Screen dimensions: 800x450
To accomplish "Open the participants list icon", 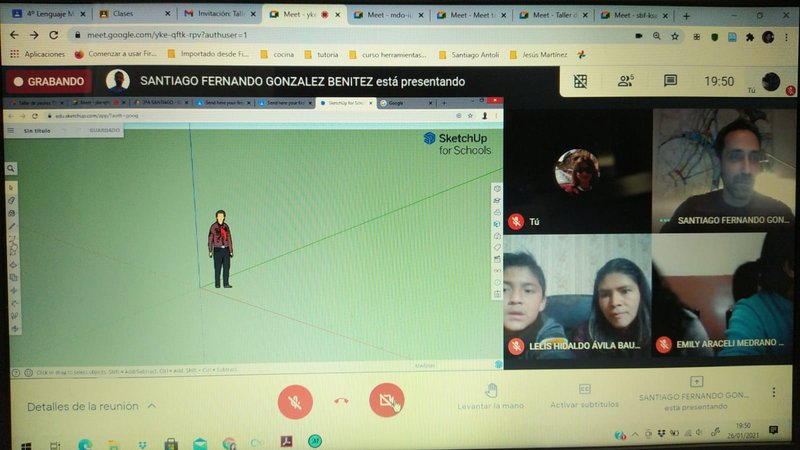I will [x=626, y=81].
